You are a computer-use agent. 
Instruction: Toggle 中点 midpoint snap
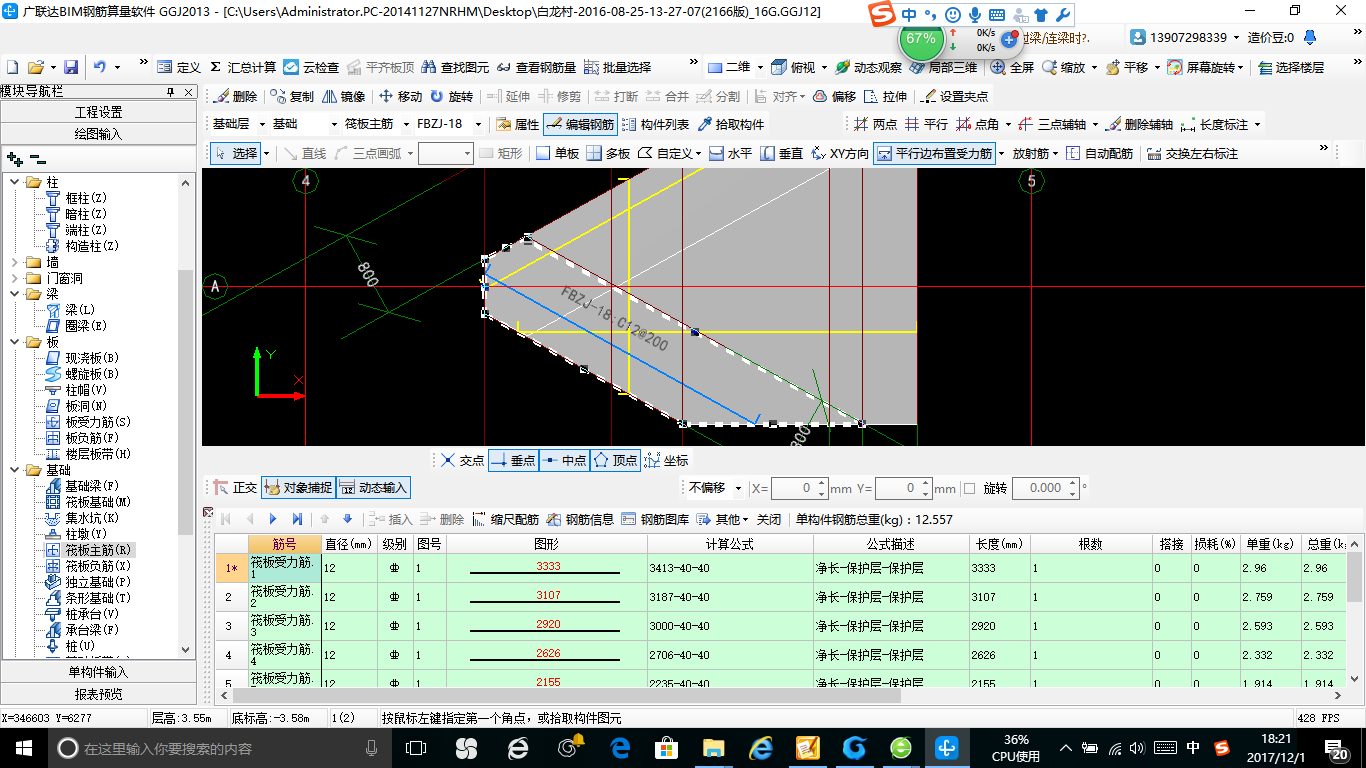(564, 460)
